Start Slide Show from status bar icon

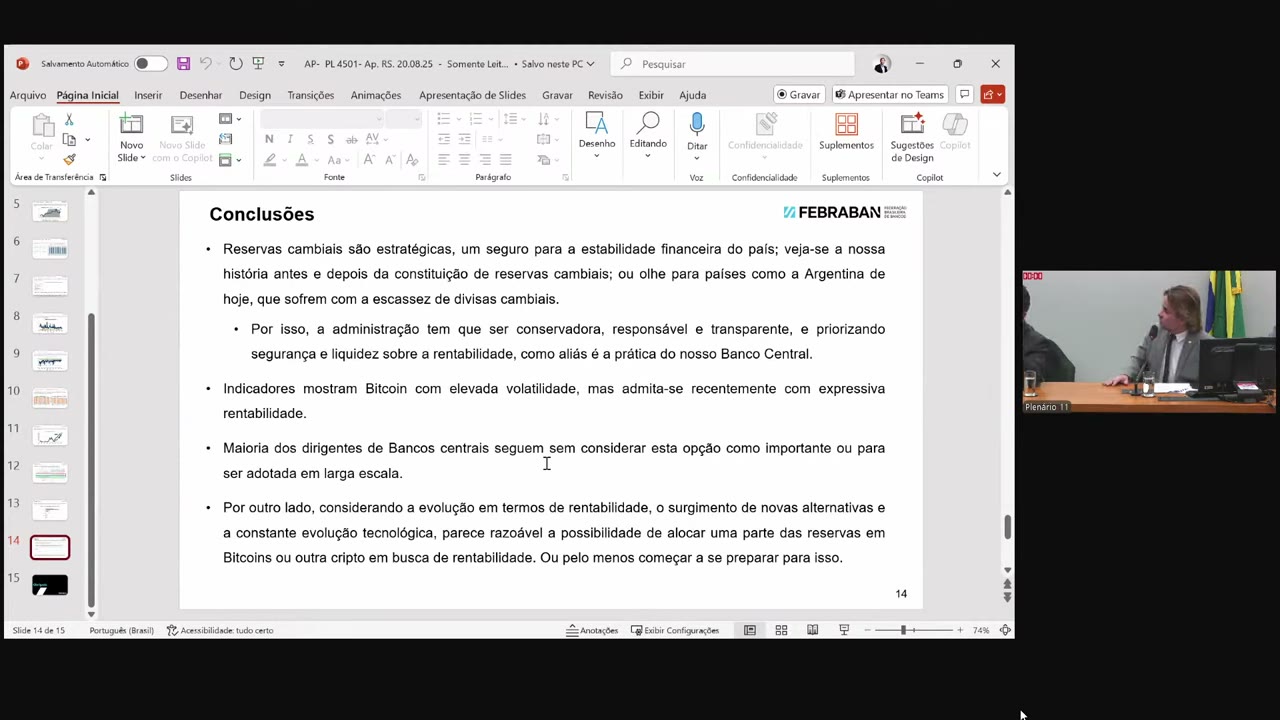point(844,630)
